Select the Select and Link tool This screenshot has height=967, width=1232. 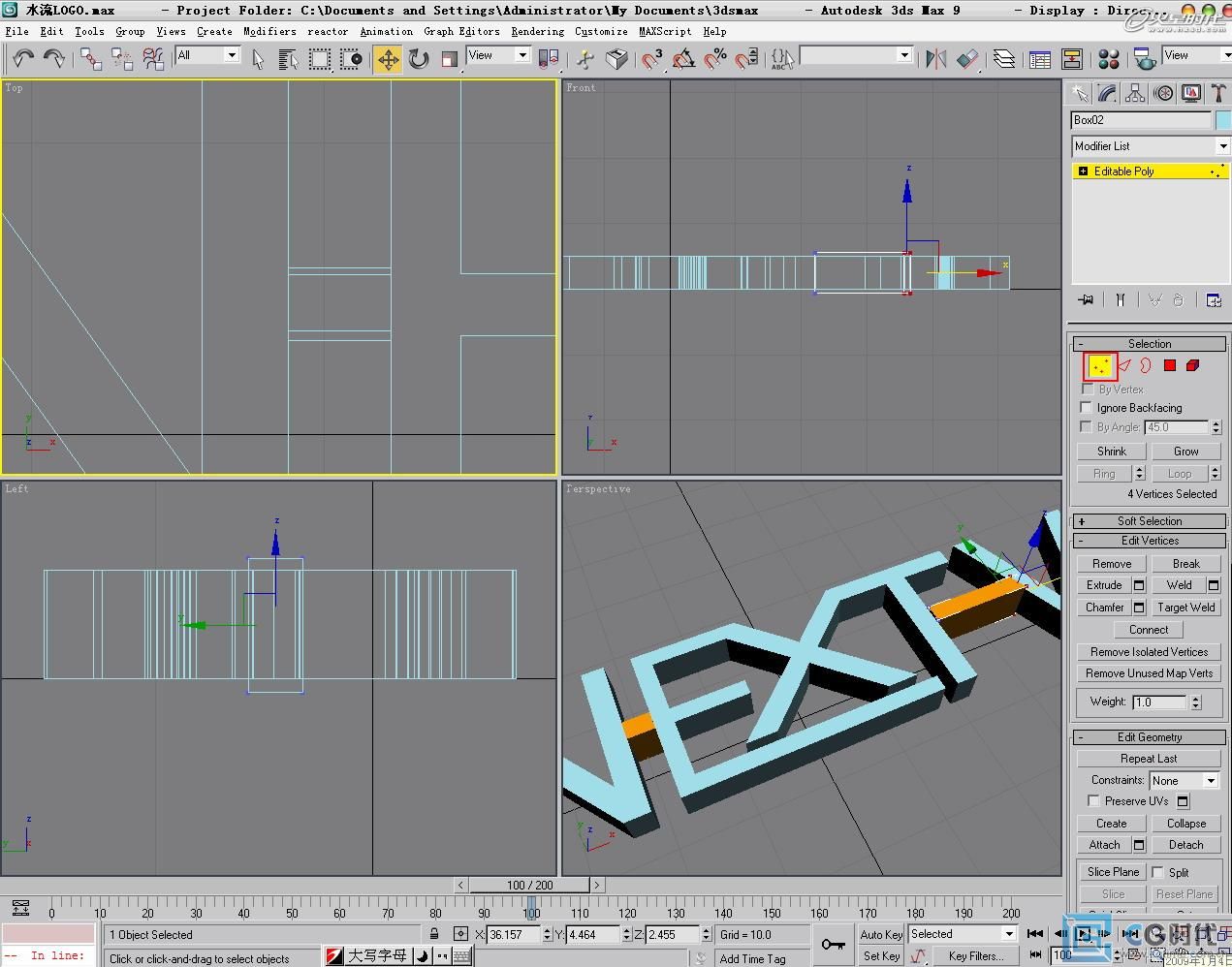[x=91, y=59]
